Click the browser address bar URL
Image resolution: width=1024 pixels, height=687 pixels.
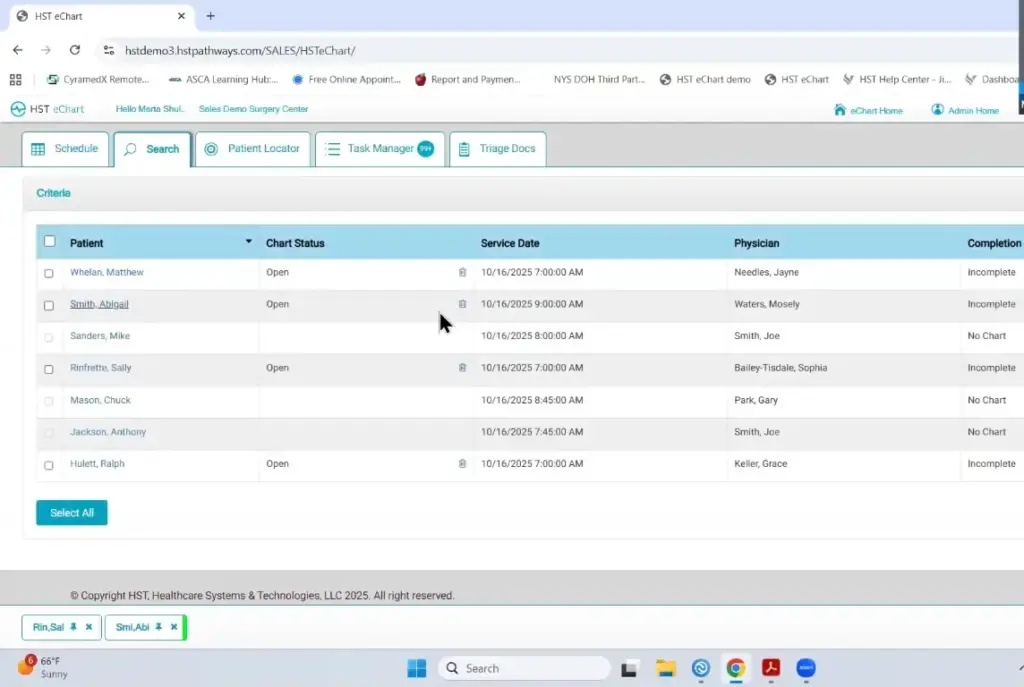tap(240, 50)
